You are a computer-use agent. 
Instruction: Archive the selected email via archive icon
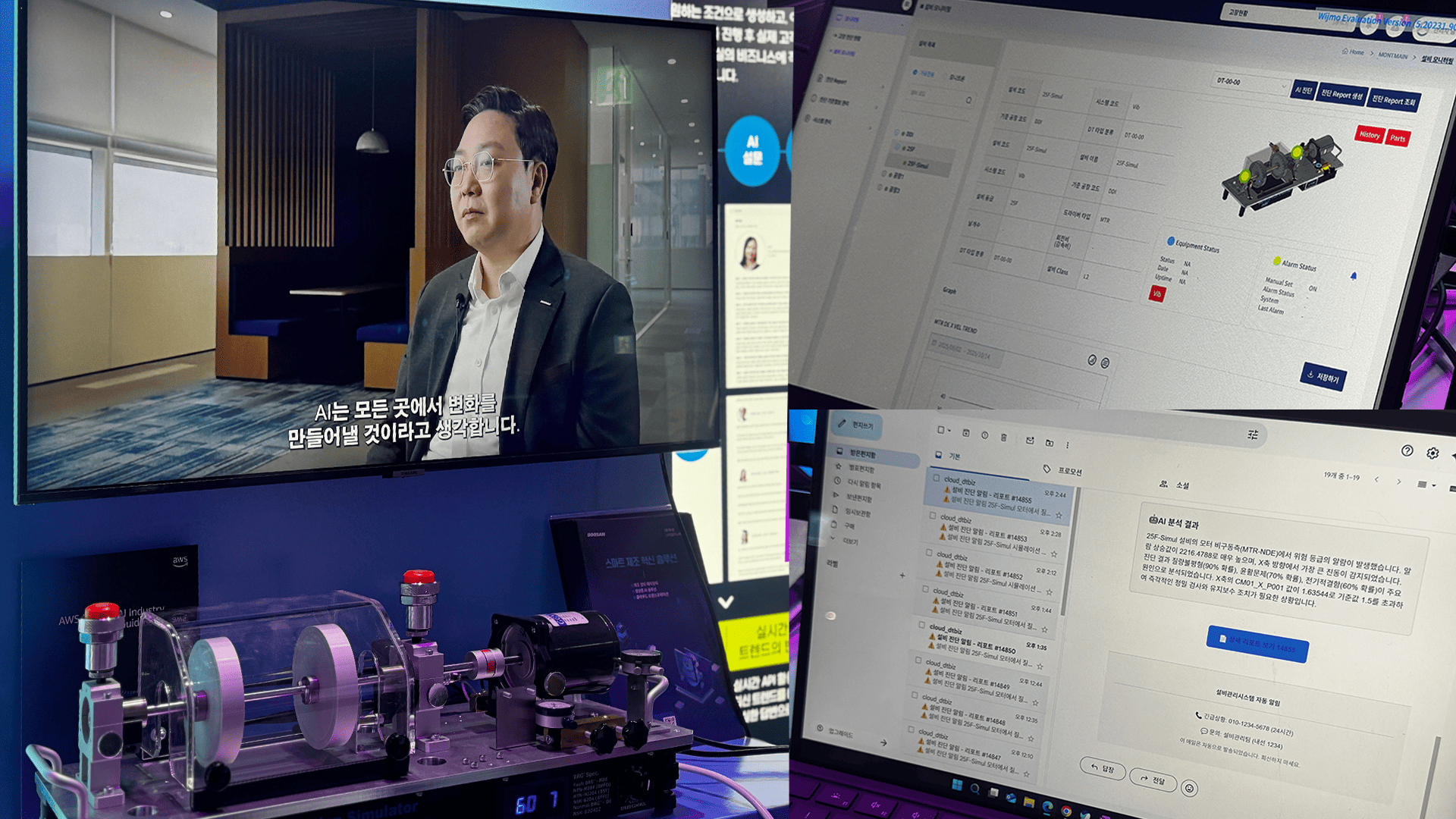(967, 434)
